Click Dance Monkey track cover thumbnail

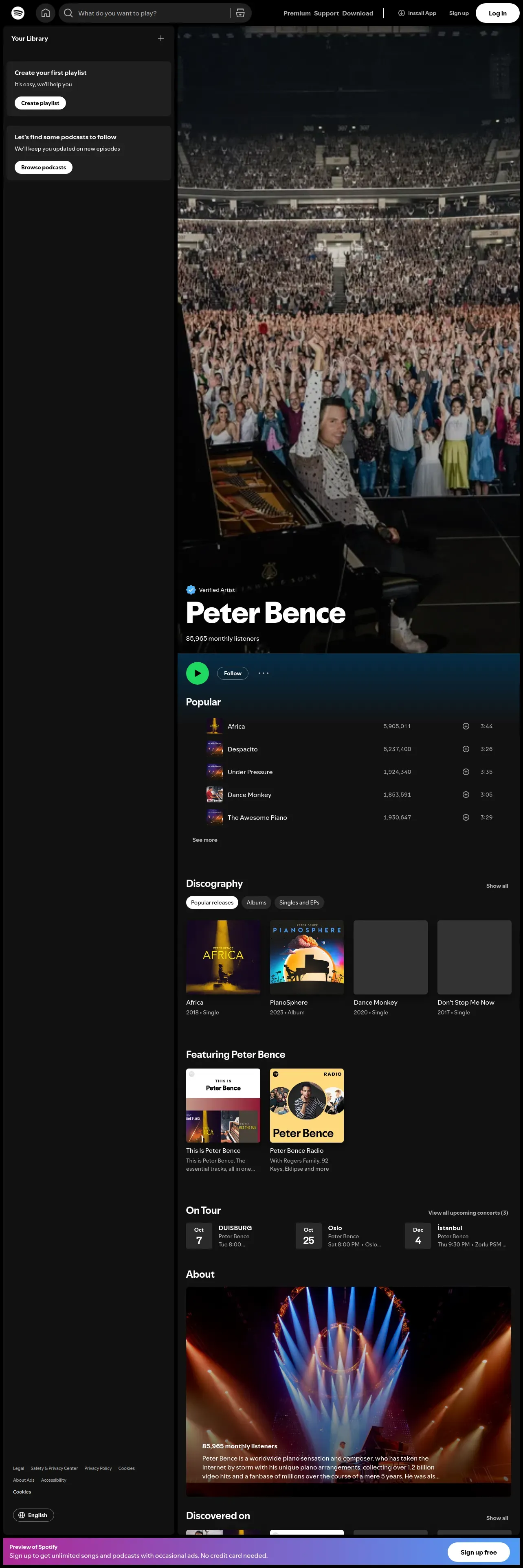(x=214, y=794)
